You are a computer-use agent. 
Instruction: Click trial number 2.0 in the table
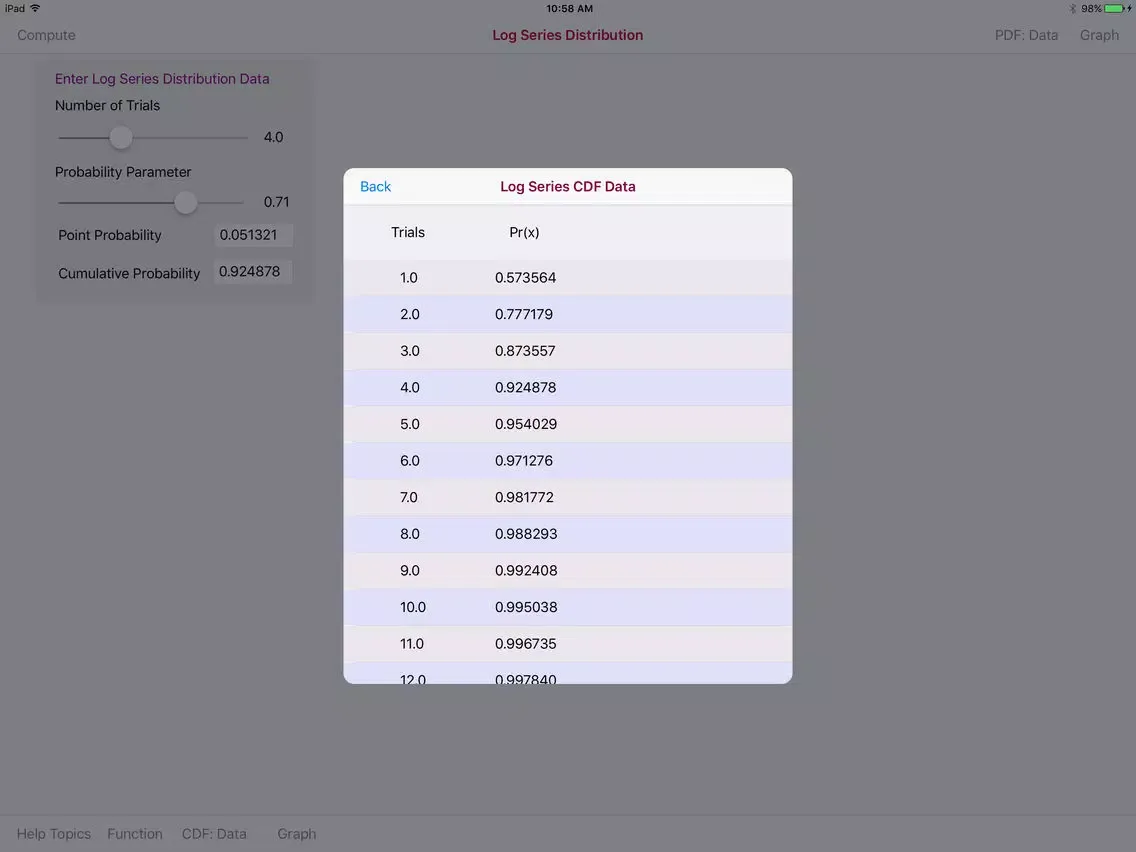click(409, 314)
